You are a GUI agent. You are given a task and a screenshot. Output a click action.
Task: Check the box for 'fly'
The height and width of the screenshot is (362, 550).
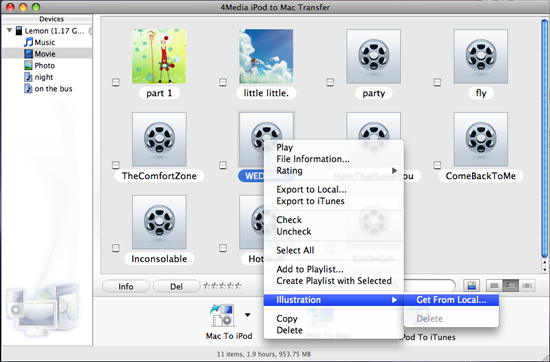tap(437, 82)
